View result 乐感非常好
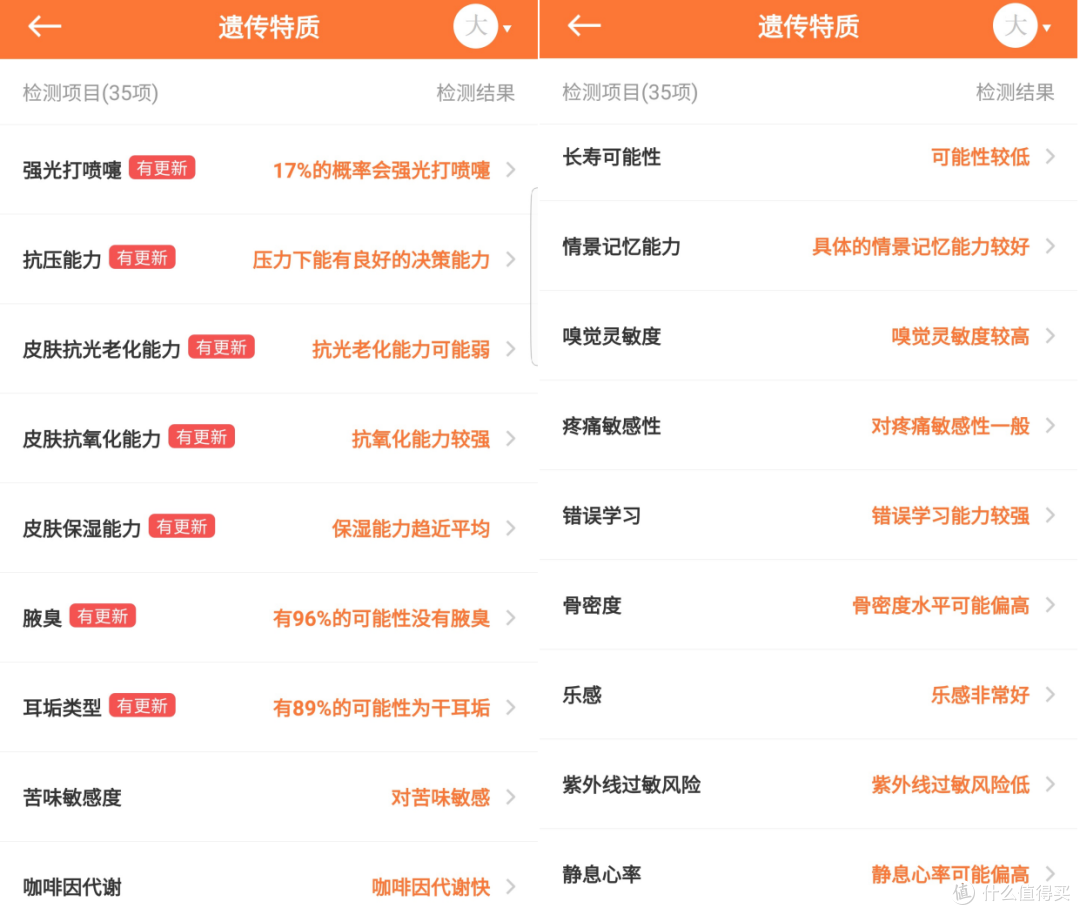This screenshot has height=915, width=1080. [x=980, y=695]
